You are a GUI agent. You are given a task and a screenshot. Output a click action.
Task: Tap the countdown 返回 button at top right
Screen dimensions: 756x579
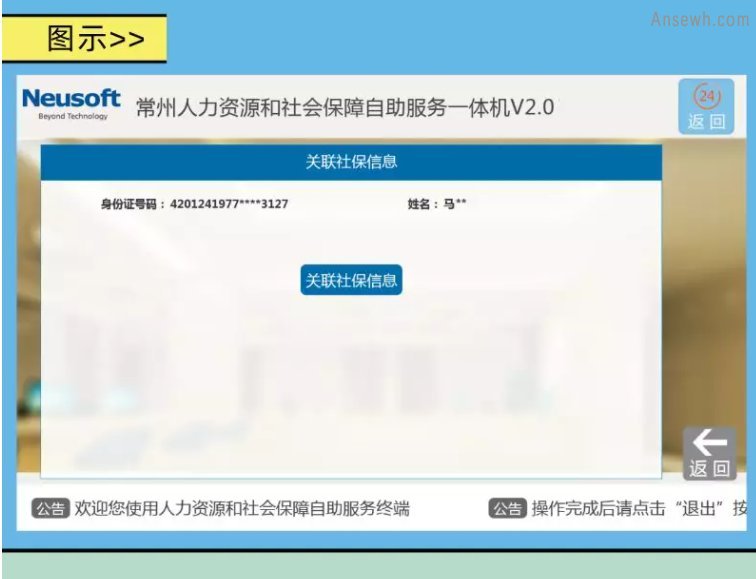pyautogui.click(x=706, y=107)
